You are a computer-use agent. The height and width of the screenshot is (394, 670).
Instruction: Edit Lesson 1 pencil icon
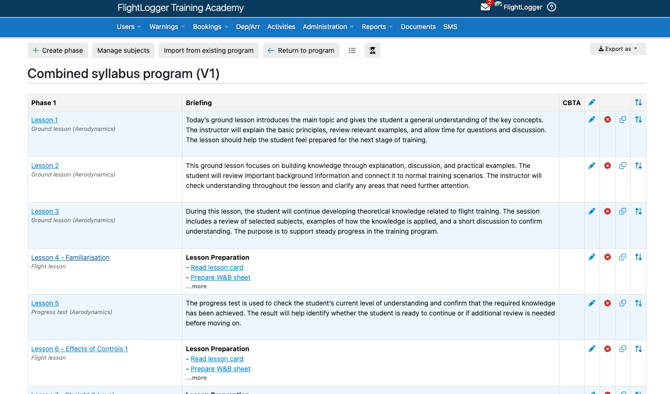[x=592, y=120]
